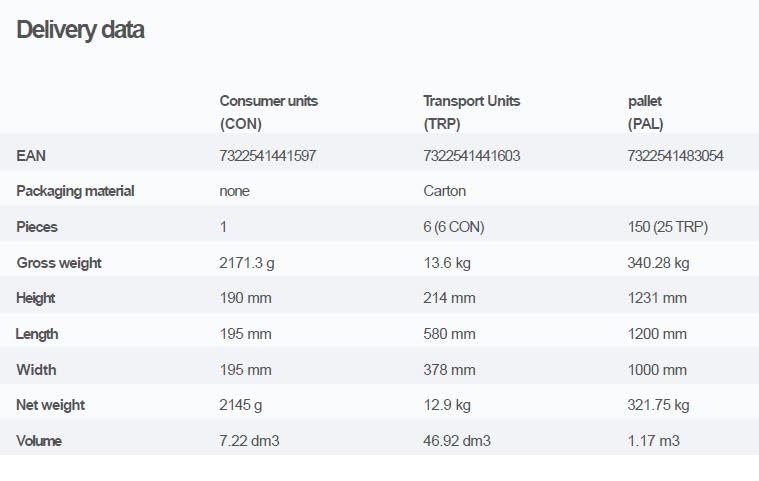Select the 340.28 kg gross weight value
759x481 pixels.
(659, 263)
